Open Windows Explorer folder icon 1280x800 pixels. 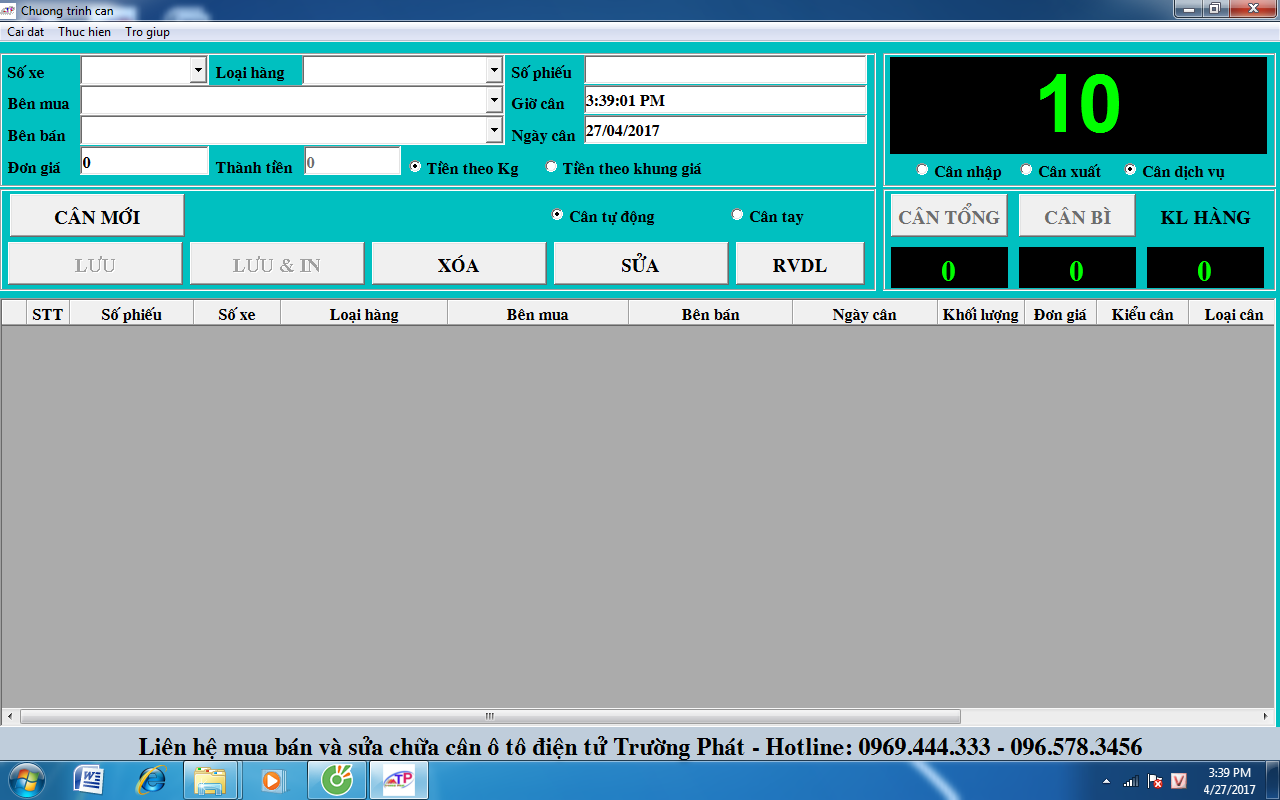210,780
